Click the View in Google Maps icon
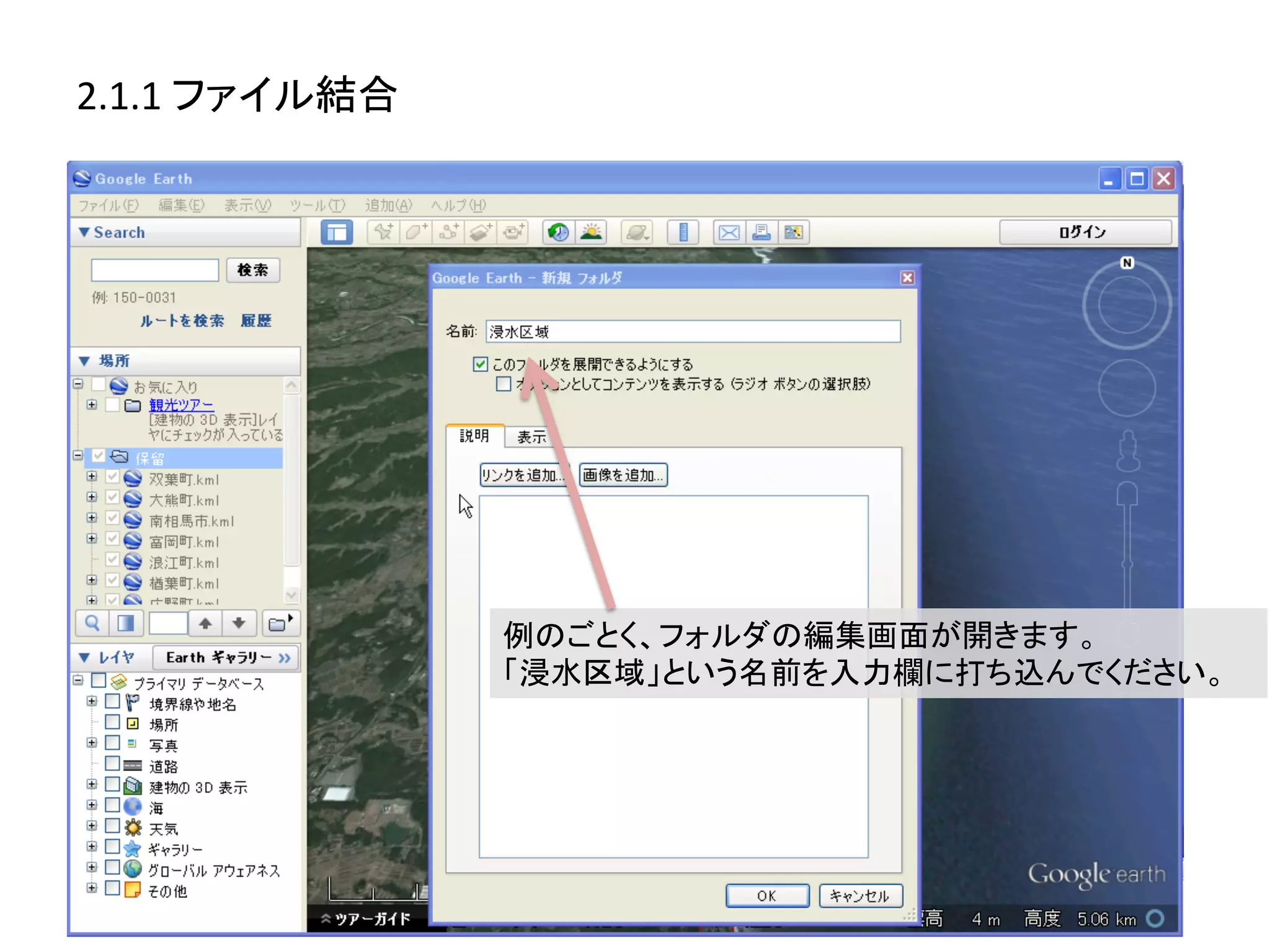This screenshot has height=952, width=1270. (x=794, y=233)
